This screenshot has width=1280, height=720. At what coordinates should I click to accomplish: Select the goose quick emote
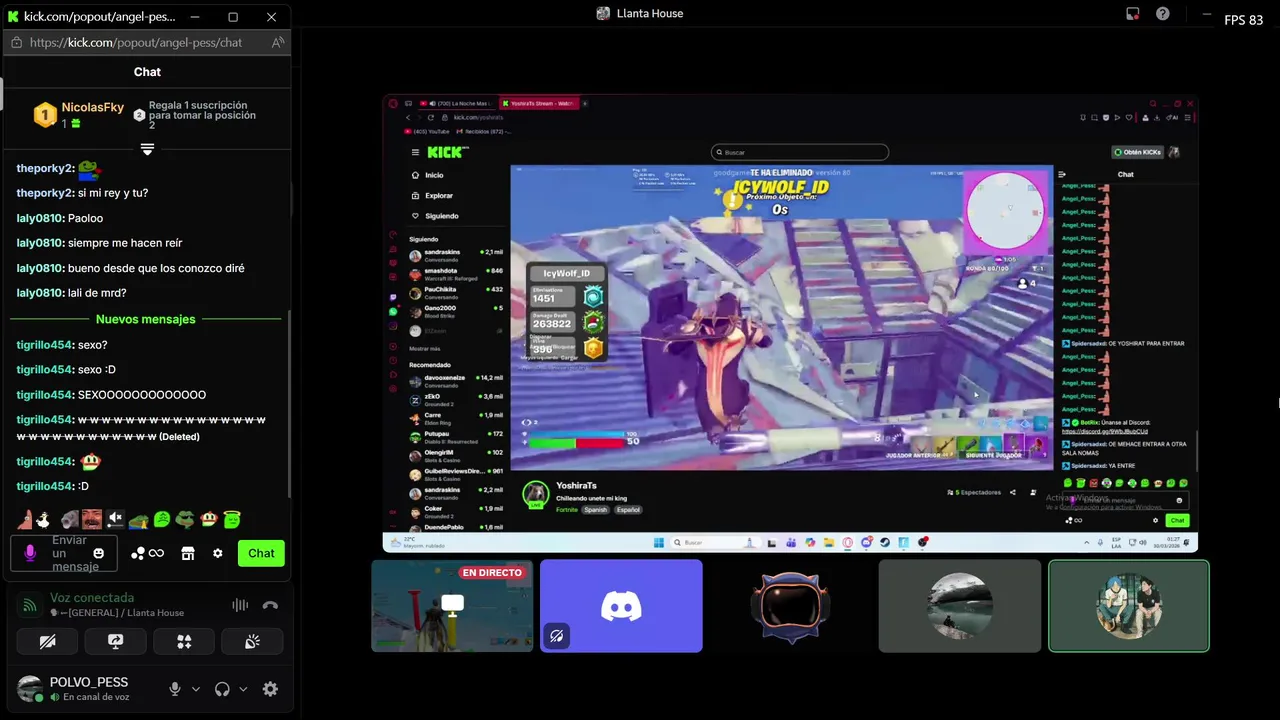(x=44, y=519)
